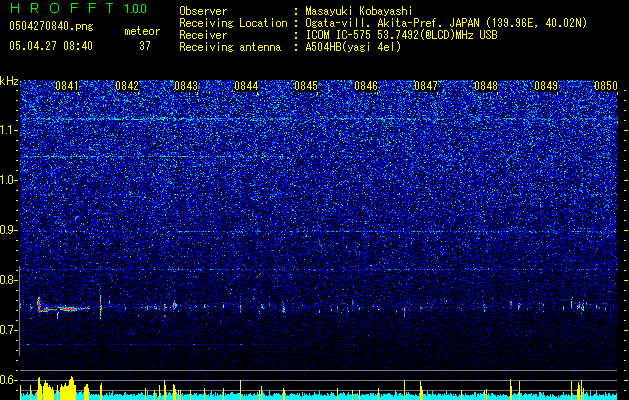Select the A504HB(yagi 4el) antenna text
This screenshot has height=400, width=629.
(353, 47)
